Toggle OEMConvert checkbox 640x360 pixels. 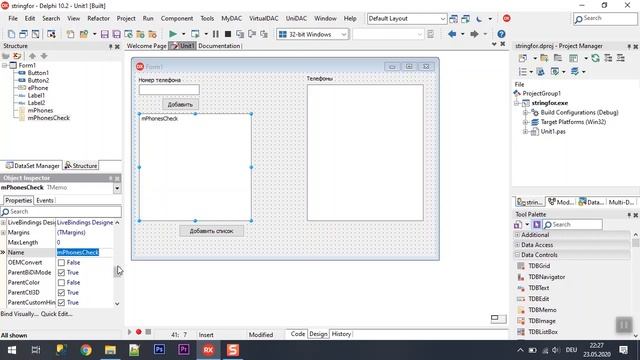click(x=61, y=262)
